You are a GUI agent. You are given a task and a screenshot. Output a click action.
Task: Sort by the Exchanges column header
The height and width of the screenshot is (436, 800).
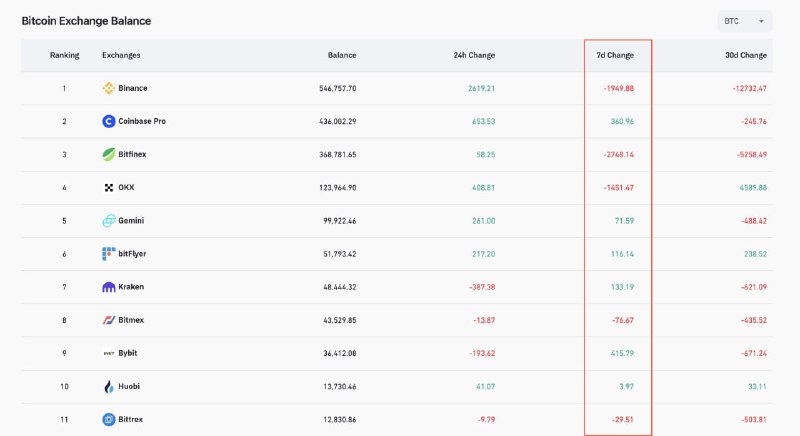[121, 55]
